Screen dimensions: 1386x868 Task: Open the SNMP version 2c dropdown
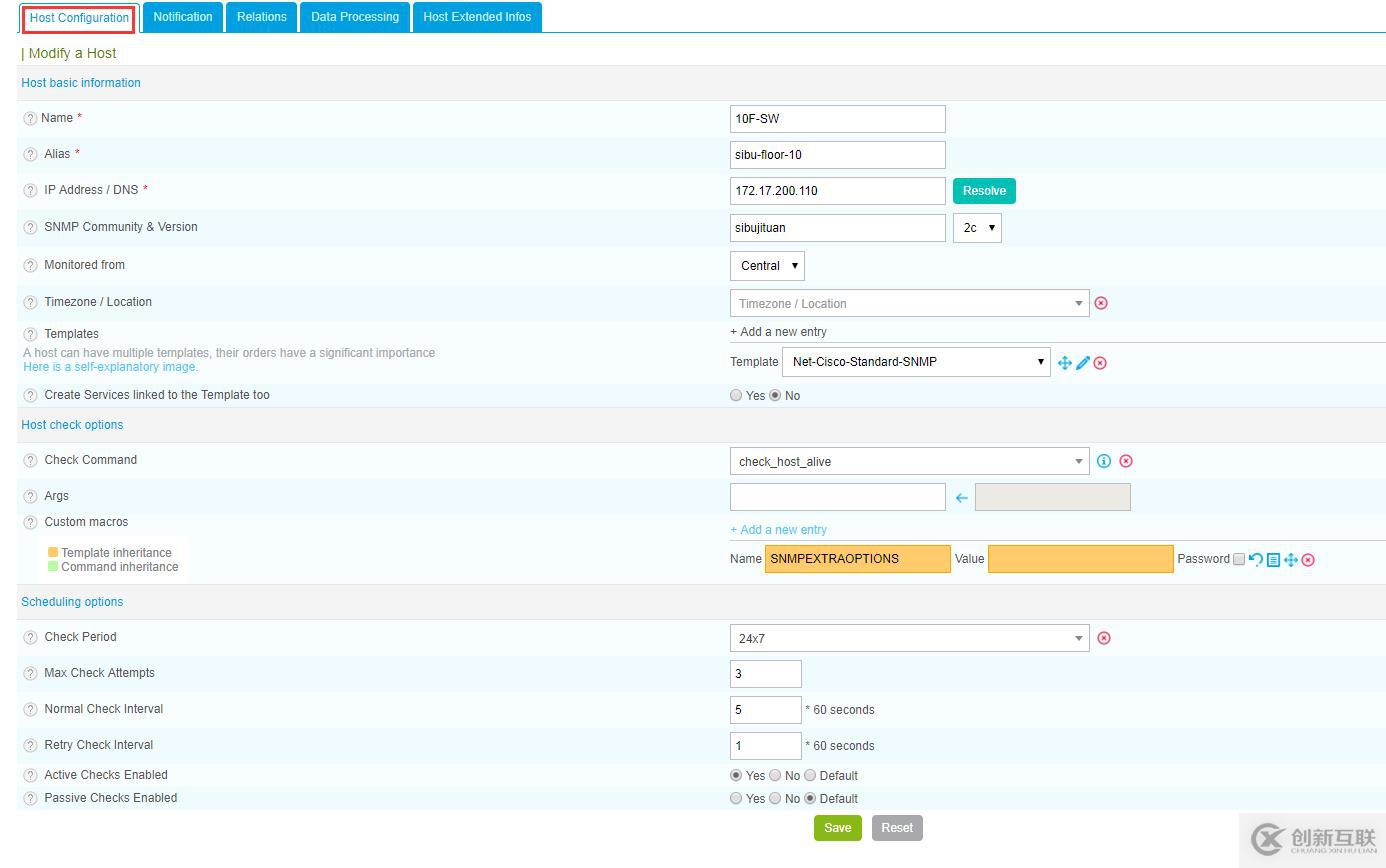pos(977,228)
